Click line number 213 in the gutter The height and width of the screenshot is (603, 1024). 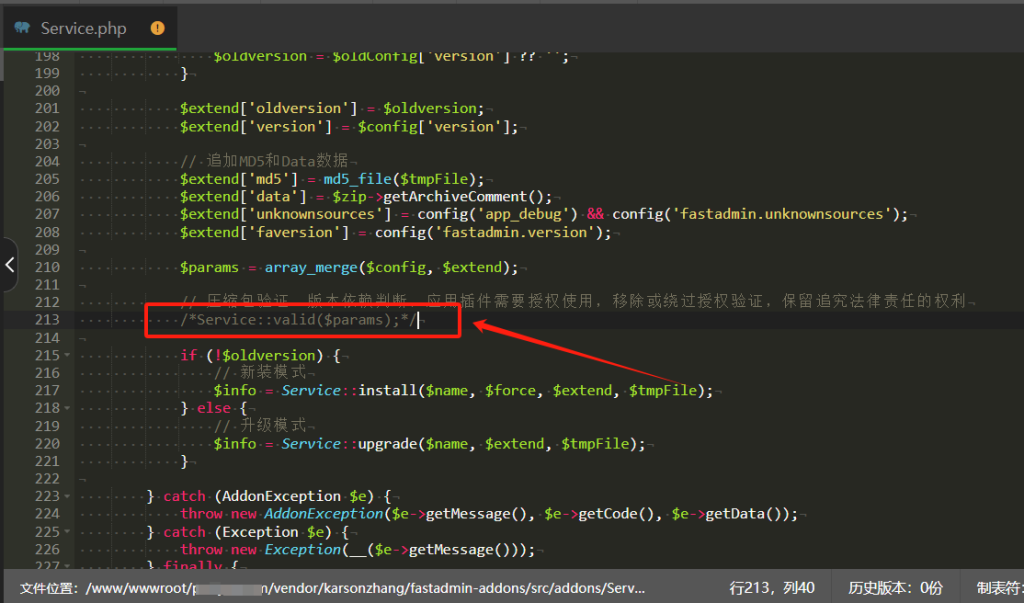point(47,319)
